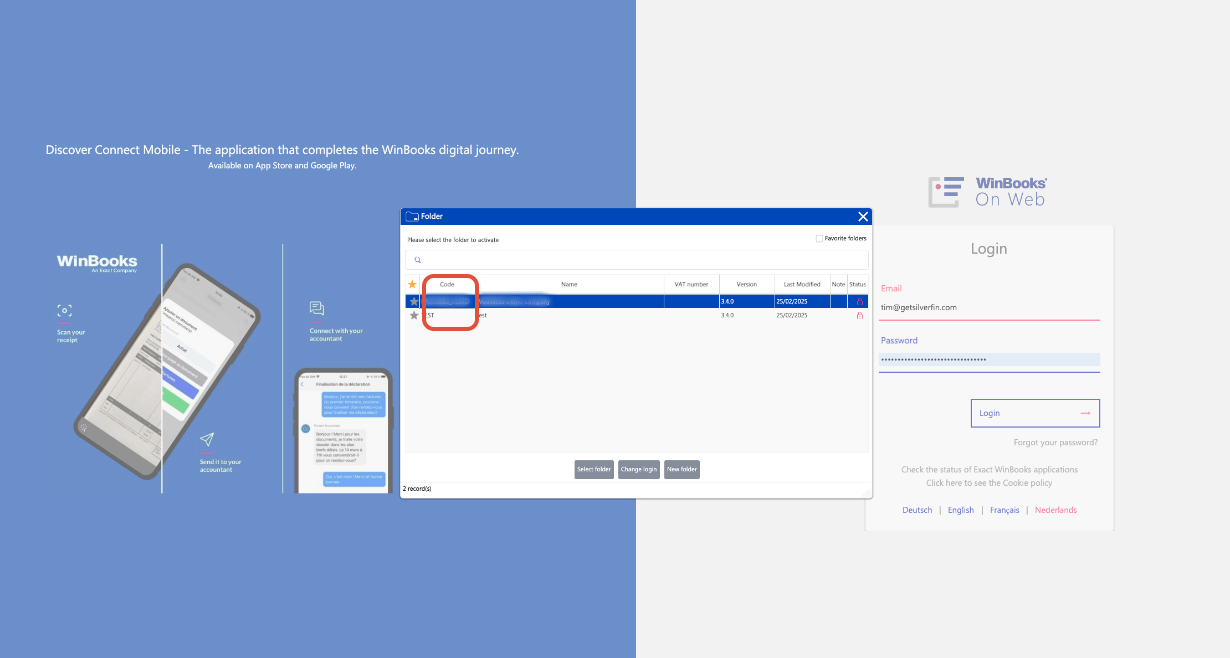Click the lock status icon on test row
This screenshot has width=1230, height=658.
tap(858, 315)
